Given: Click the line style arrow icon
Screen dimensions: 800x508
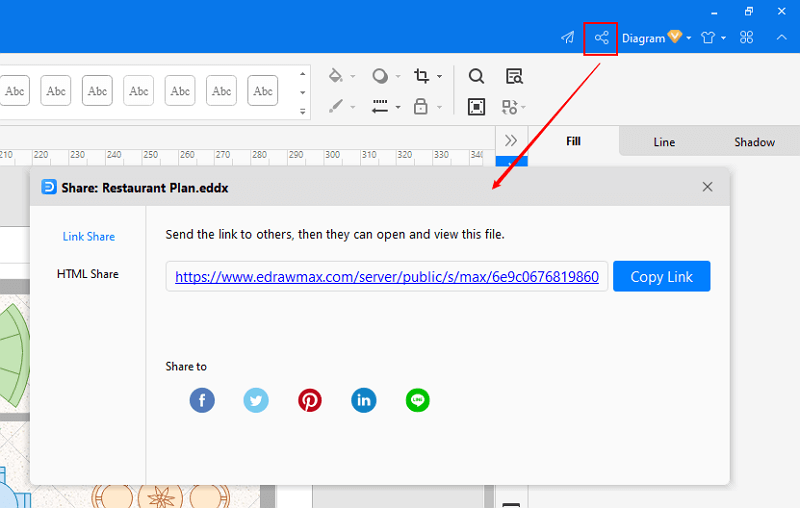Looking at the screenshot, I should (380, 106).
